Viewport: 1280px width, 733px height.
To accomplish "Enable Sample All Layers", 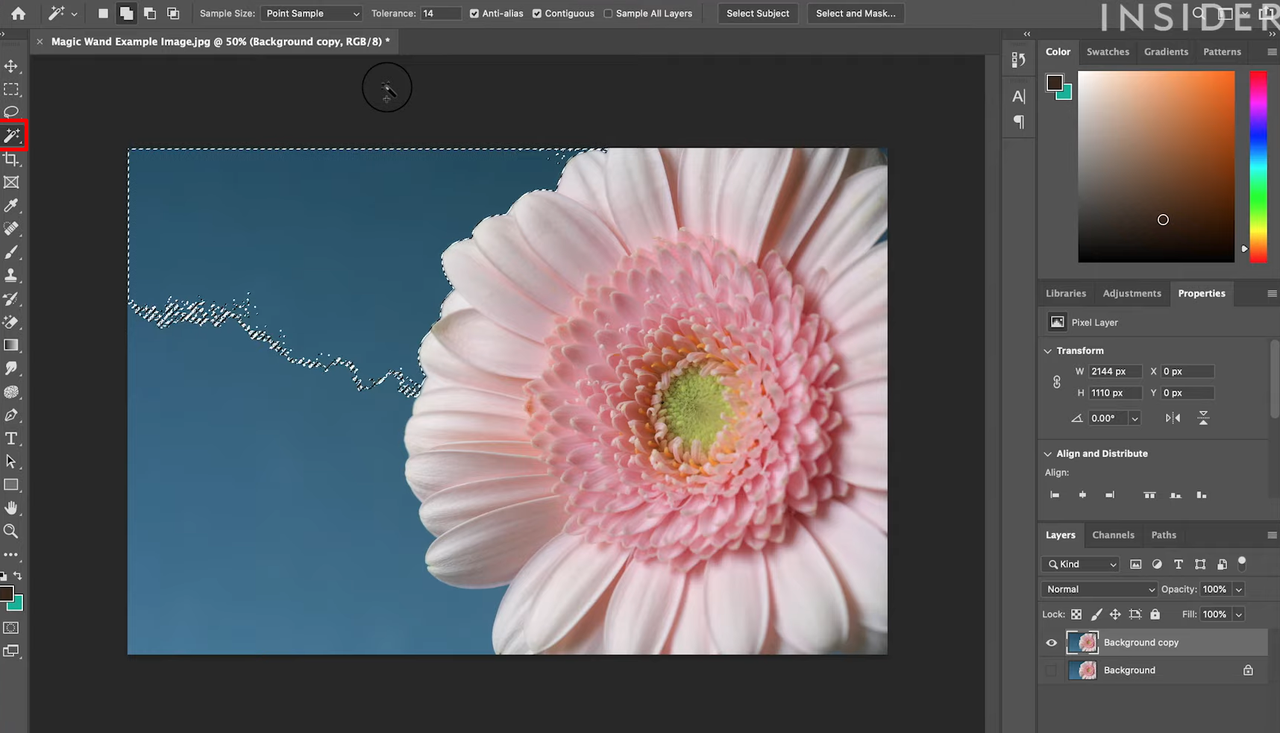I will click(607, 14).
